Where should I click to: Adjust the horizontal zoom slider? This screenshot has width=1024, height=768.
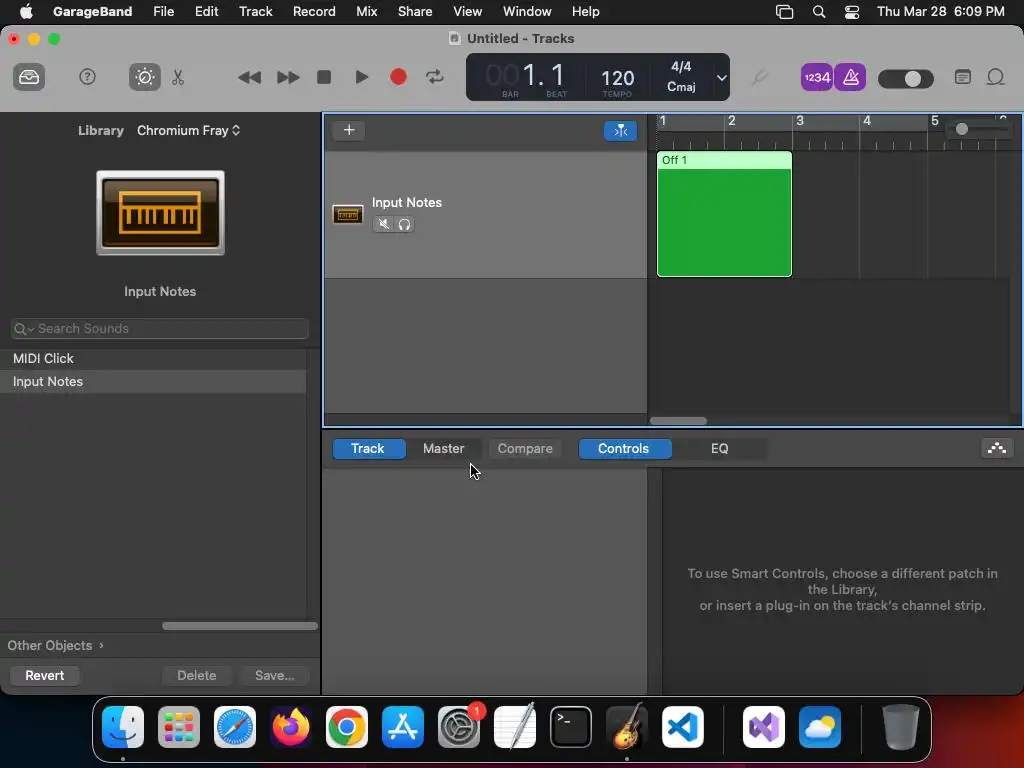pos(978,129)
